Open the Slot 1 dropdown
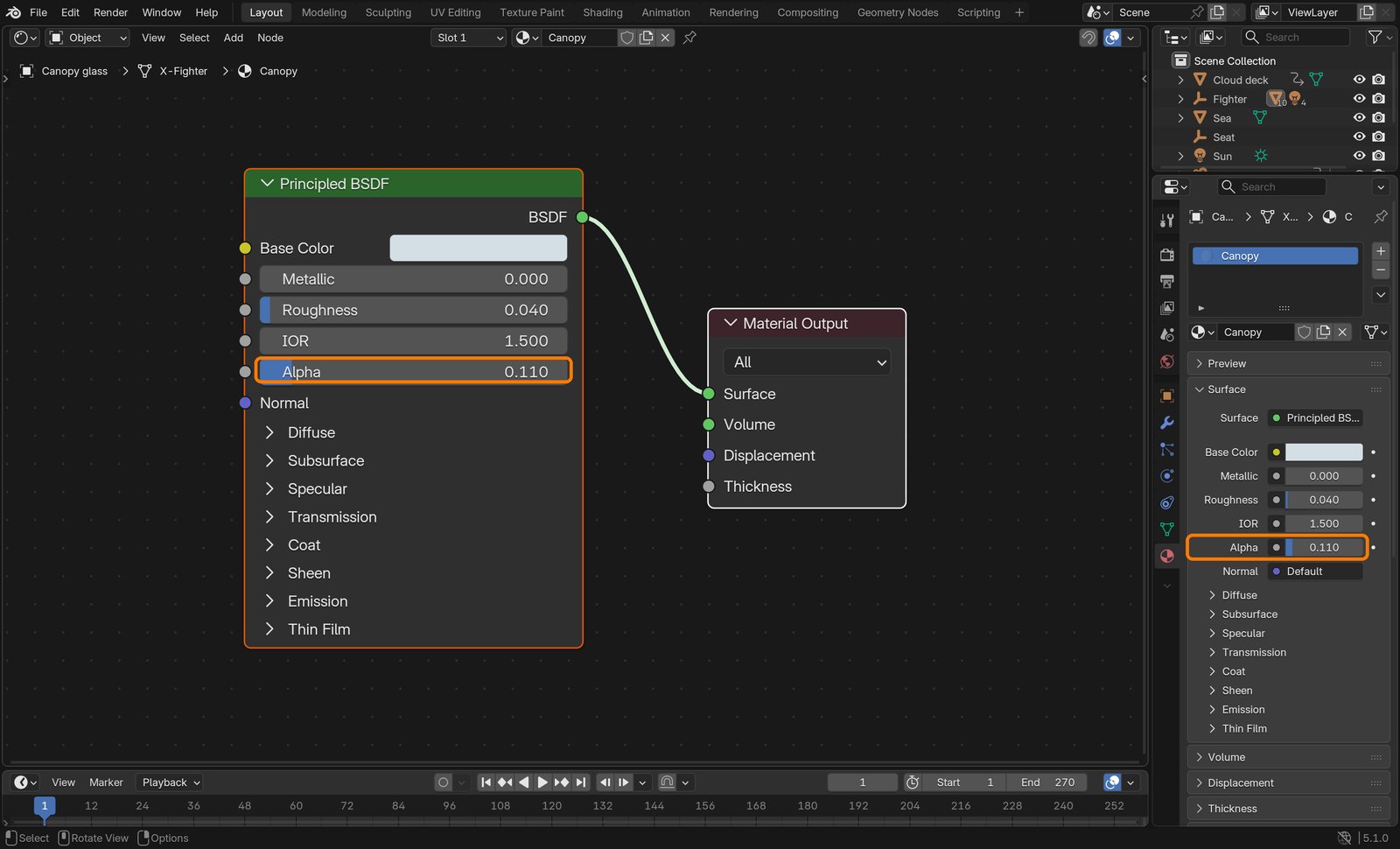This screenshot has width=1400, height=849. coord(469,38)
